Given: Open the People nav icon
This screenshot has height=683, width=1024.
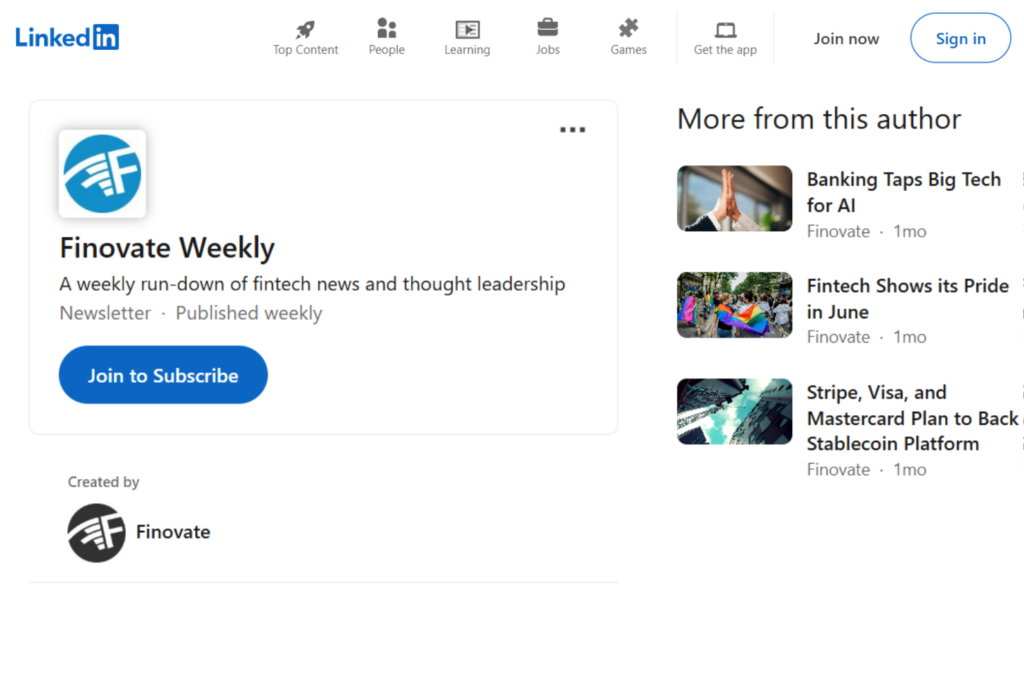Looking at the screenshot, I should 387,28.
